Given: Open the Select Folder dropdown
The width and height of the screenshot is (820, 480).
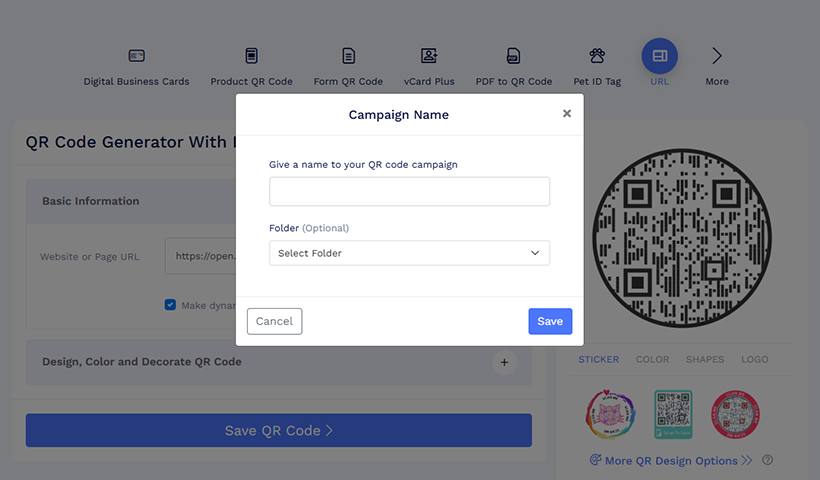Looking at the screenshot, I should [x=409, y=253].
